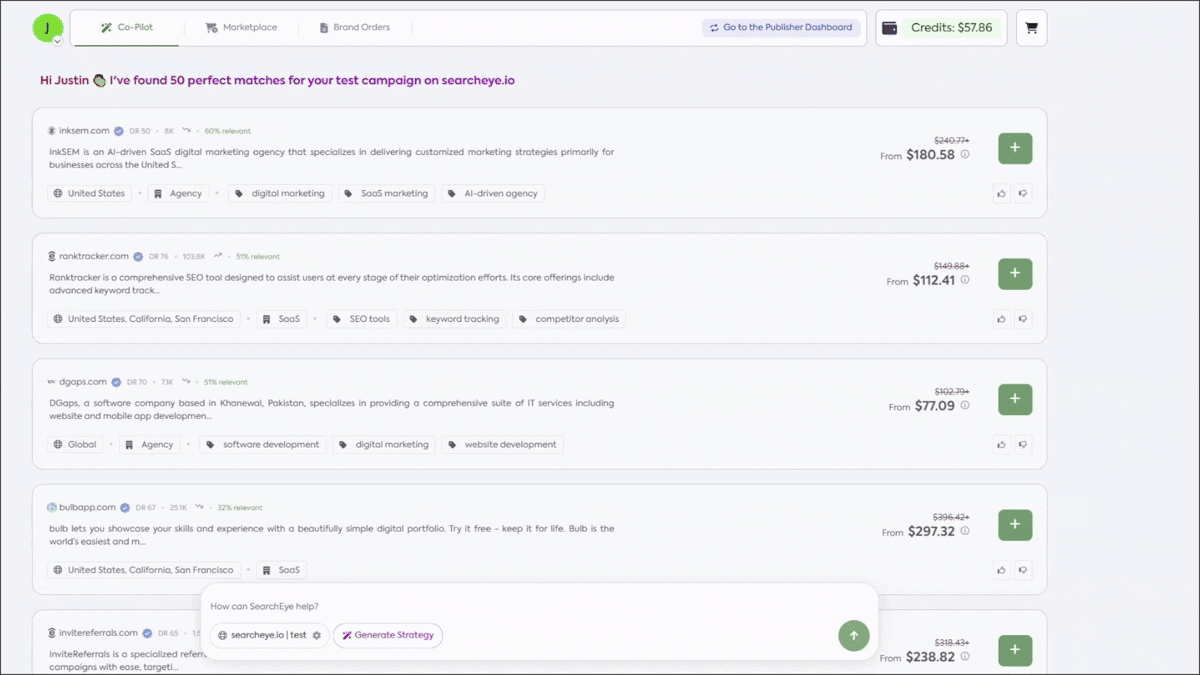Add ranktracker.com using green plus button

coord(1015,273)
